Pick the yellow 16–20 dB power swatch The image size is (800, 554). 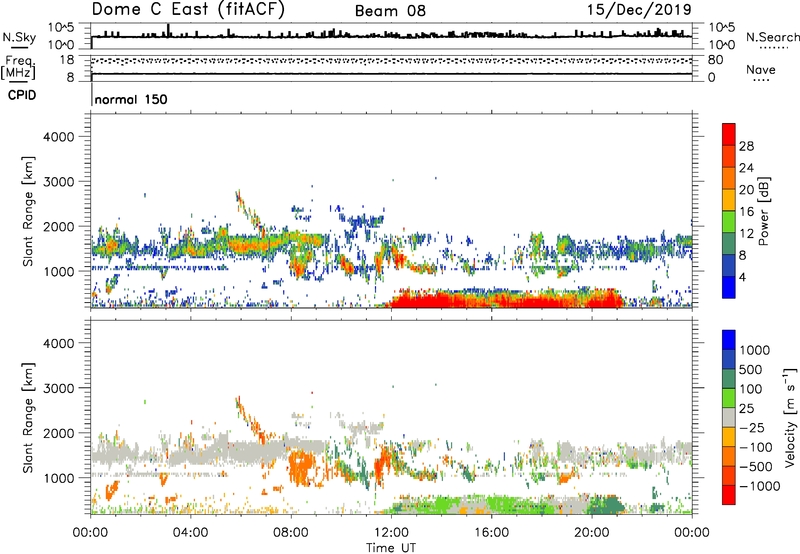point(729,200)
